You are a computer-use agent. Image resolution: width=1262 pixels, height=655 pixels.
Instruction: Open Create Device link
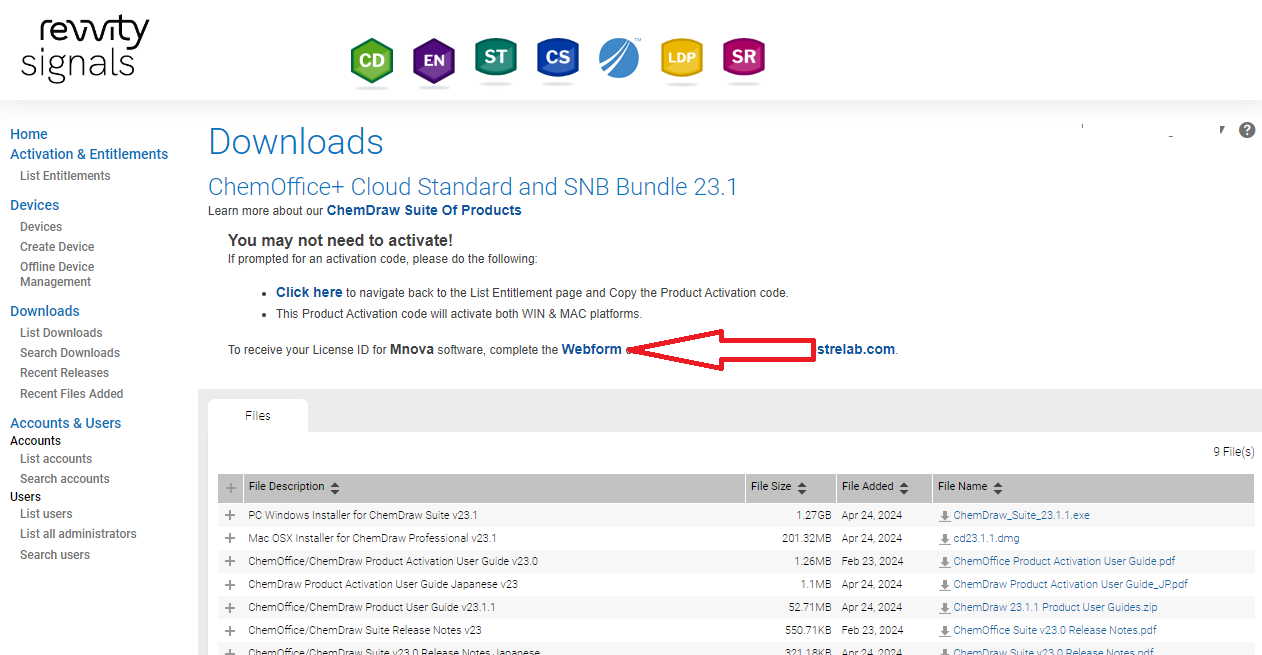(57, 247)
